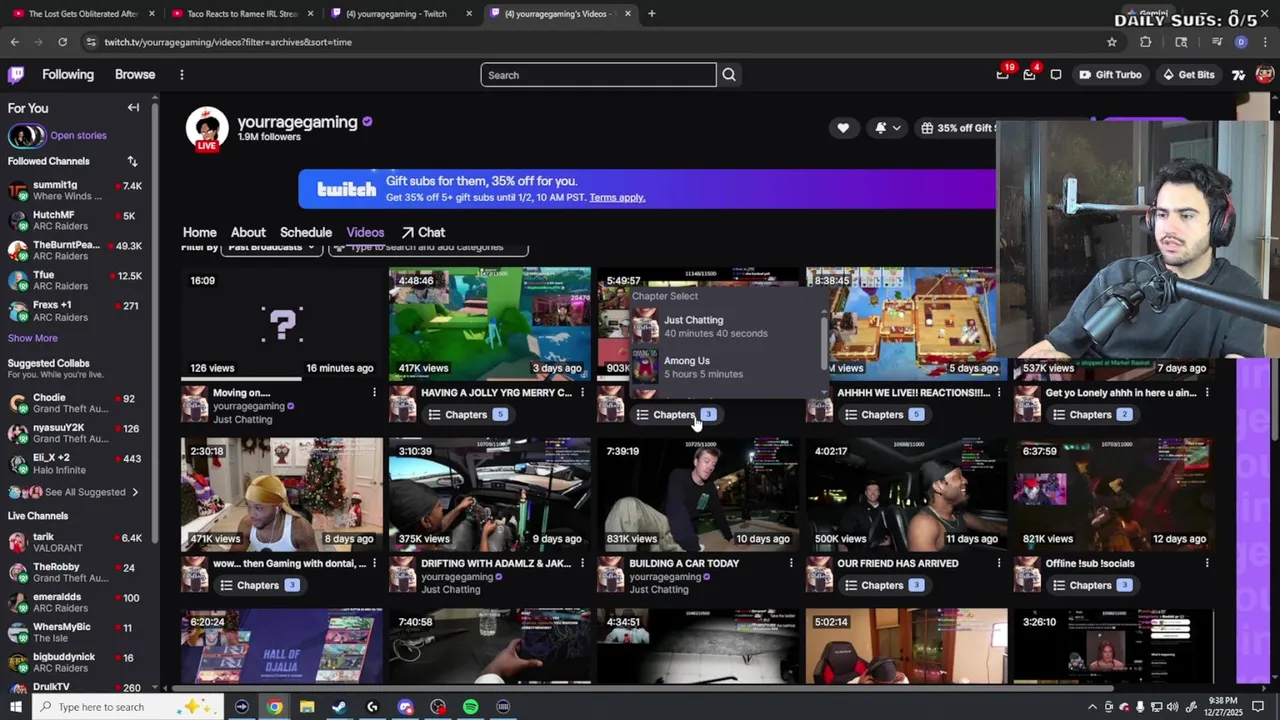The image size is (1280, 720).
Task: Expand Chapters for HAVING A JOLLY YRG MERRY video
Action: click(x=466, y=415)
